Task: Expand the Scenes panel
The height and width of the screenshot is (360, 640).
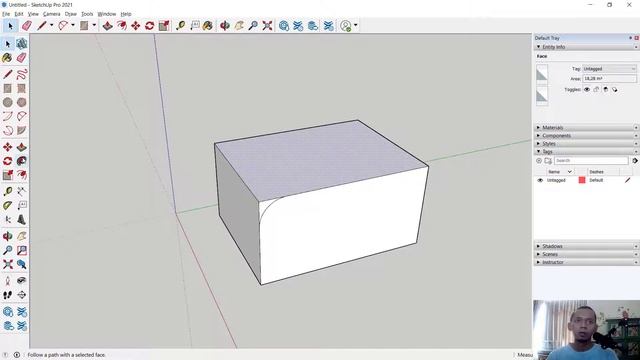Action: (538, 254)
